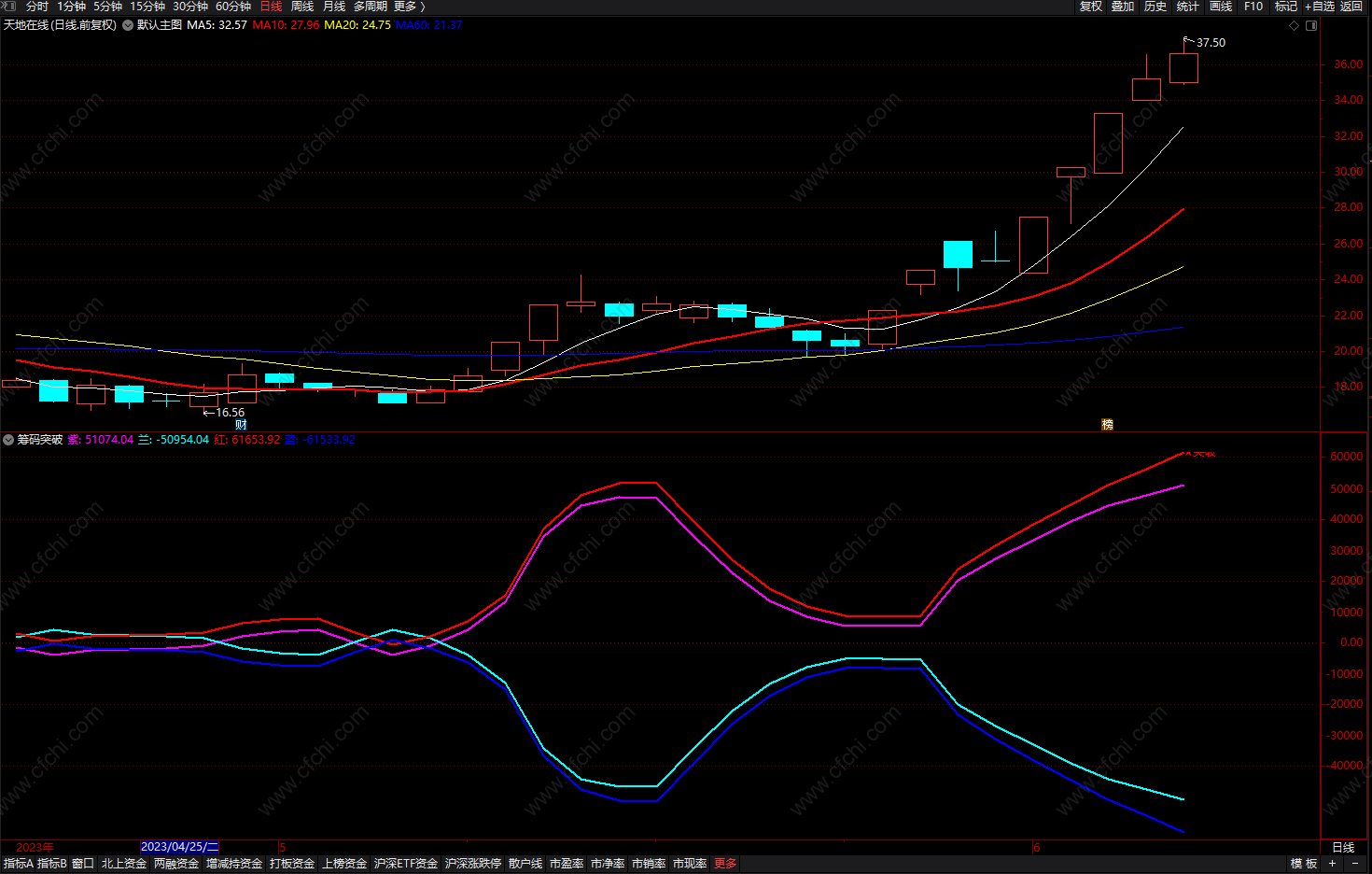The width and height of the screenshot is (1372, 874).
Task: Click the 榜 marker icon under the chart
Action: pyautogui.click(x=1108, y=425)
